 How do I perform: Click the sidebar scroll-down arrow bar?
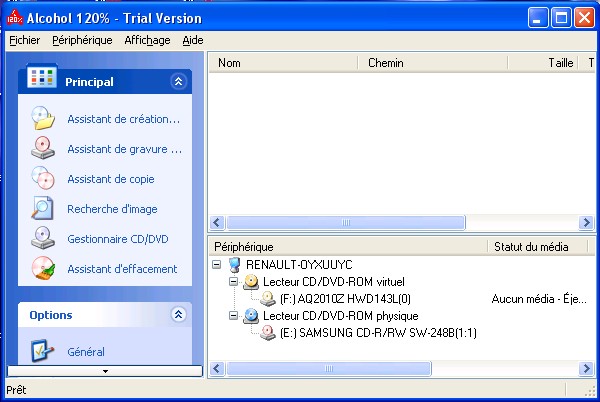[105, 371]
